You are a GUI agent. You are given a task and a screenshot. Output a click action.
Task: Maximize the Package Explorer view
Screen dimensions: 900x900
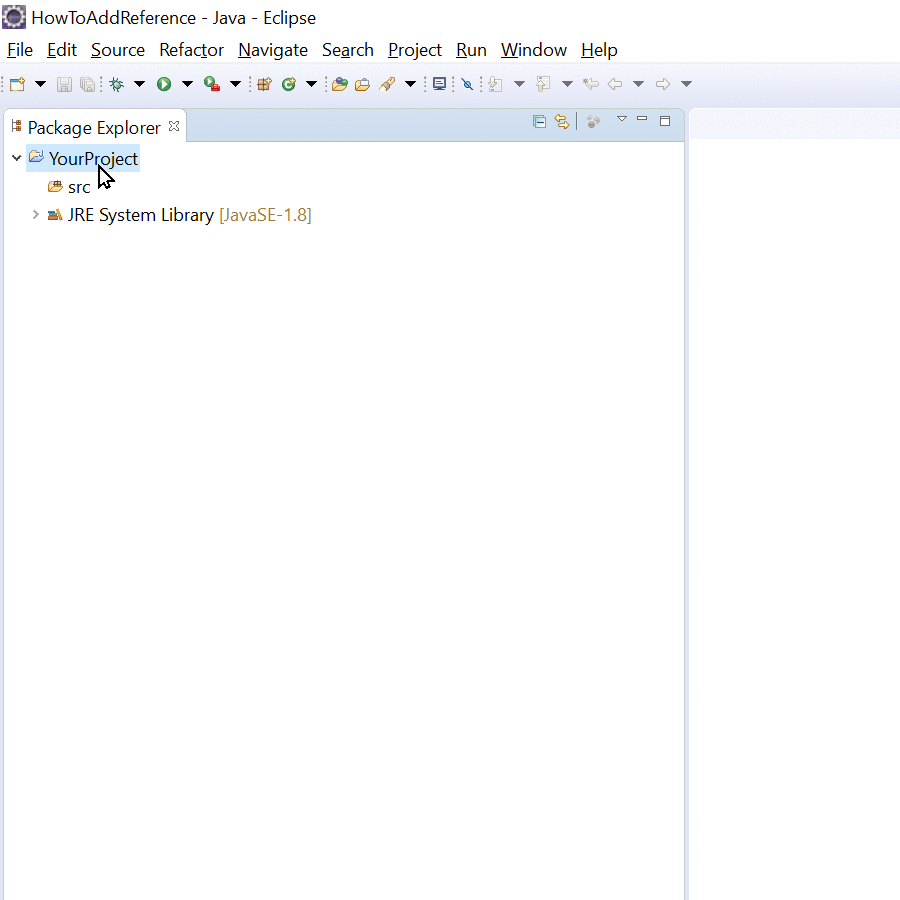pyautogui.click(x=665, y=120)
